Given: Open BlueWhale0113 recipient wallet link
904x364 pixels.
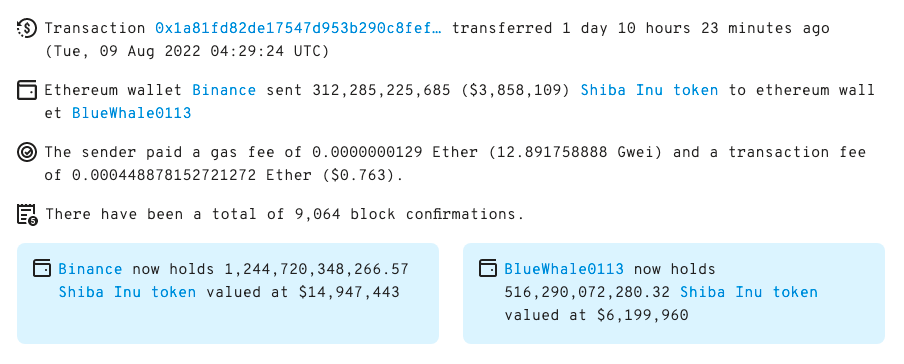Looking at the screenshot, I should click(x=131, y=114).
